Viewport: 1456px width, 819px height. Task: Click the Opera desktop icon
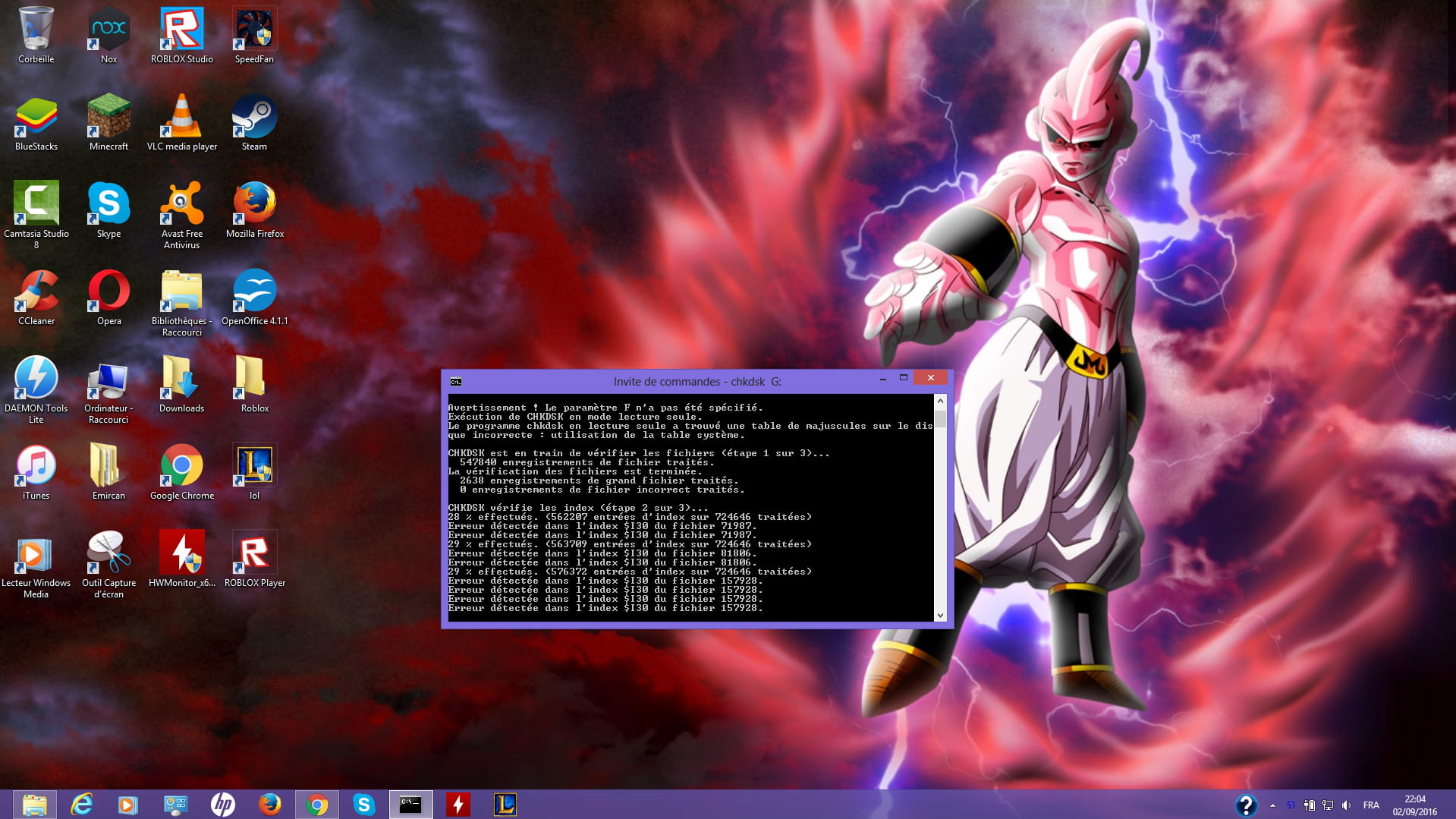click(x=108, y=297)
